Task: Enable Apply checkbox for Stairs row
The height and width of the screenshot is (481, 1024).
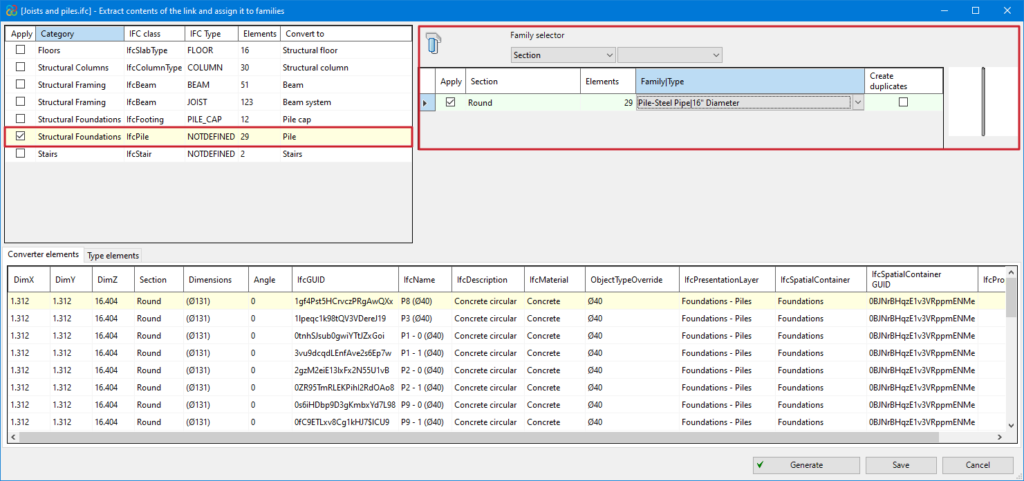Action: pos(21,154)
